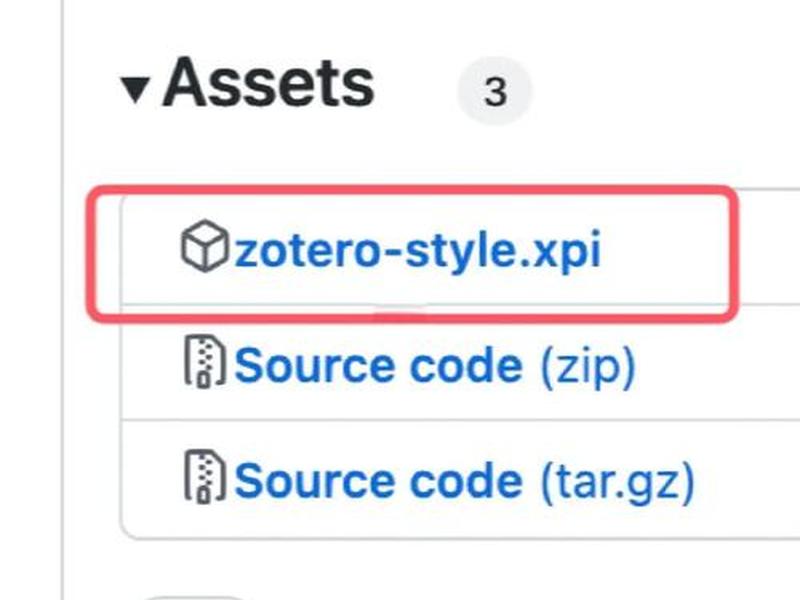The height and width of the screenshot is (600, 800).
Task: Download the zotero-style.xpi file link
Action: click(417, 250)
